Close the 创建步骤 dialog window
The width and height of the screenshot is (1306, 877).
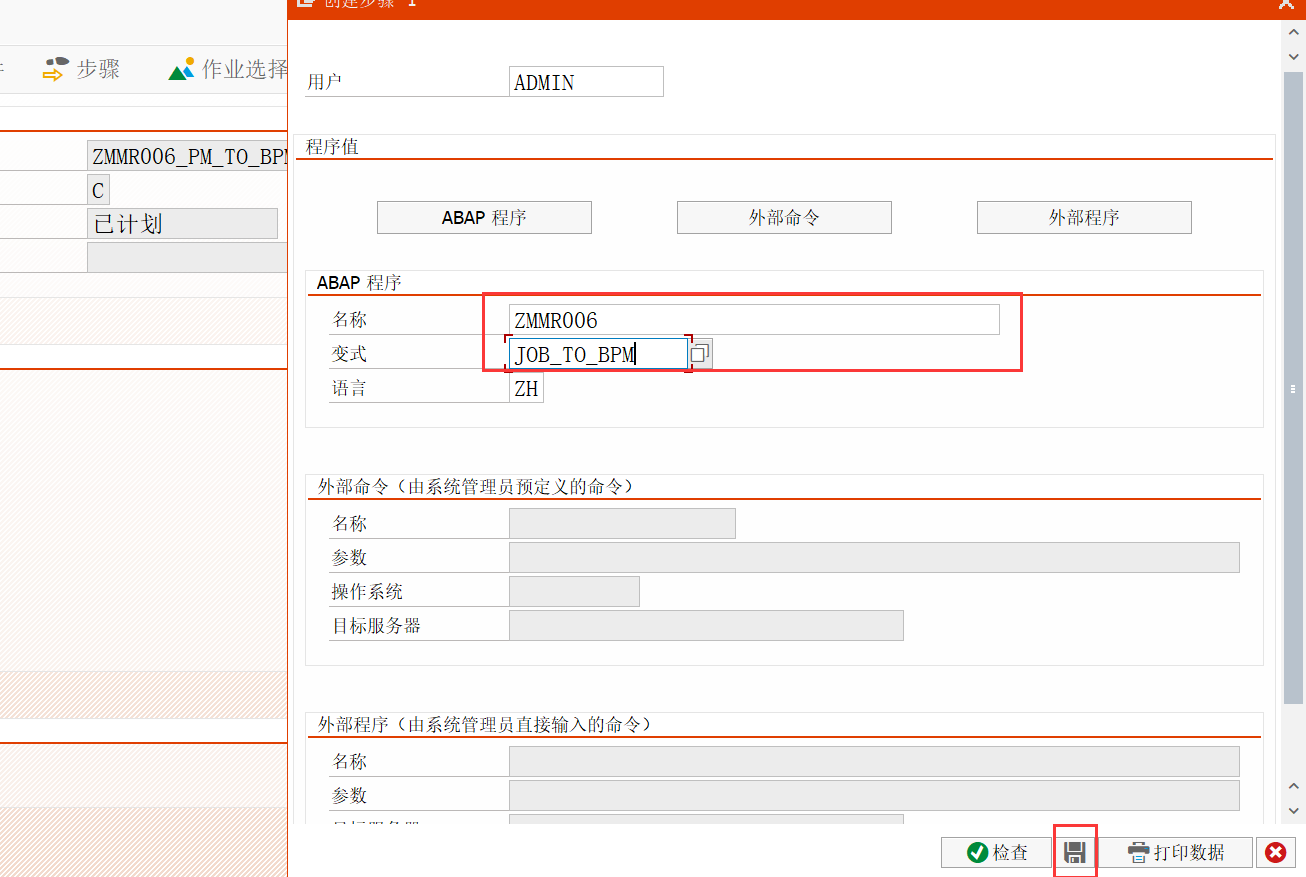1286,5
